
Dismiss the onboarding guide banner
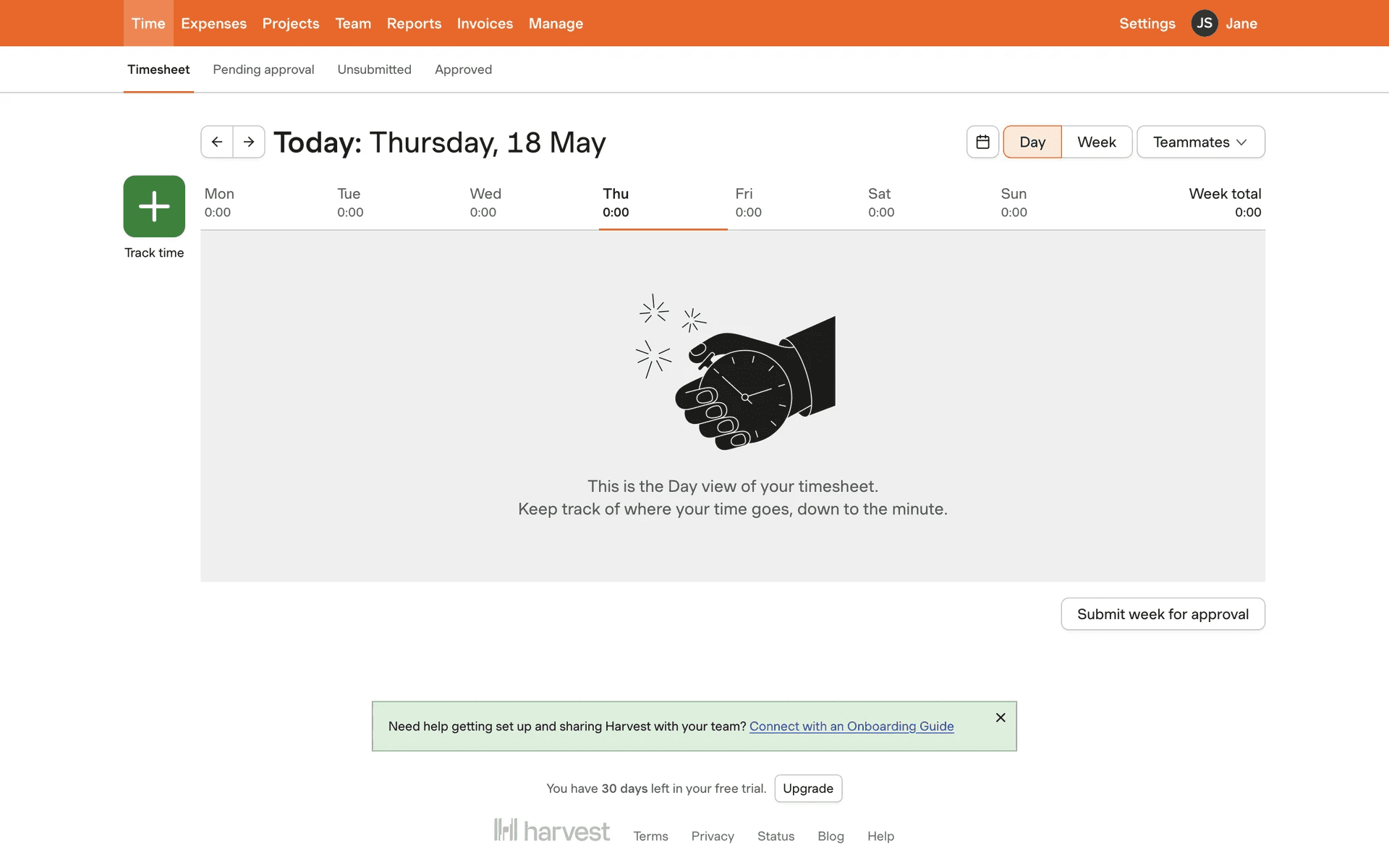[x=1001, y=718]
